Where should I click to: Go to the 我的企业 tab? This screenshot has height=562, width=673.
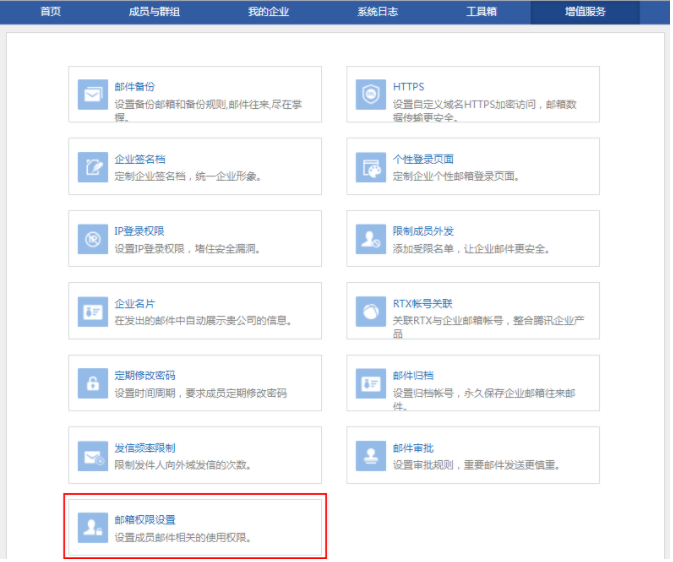point(267,12)
